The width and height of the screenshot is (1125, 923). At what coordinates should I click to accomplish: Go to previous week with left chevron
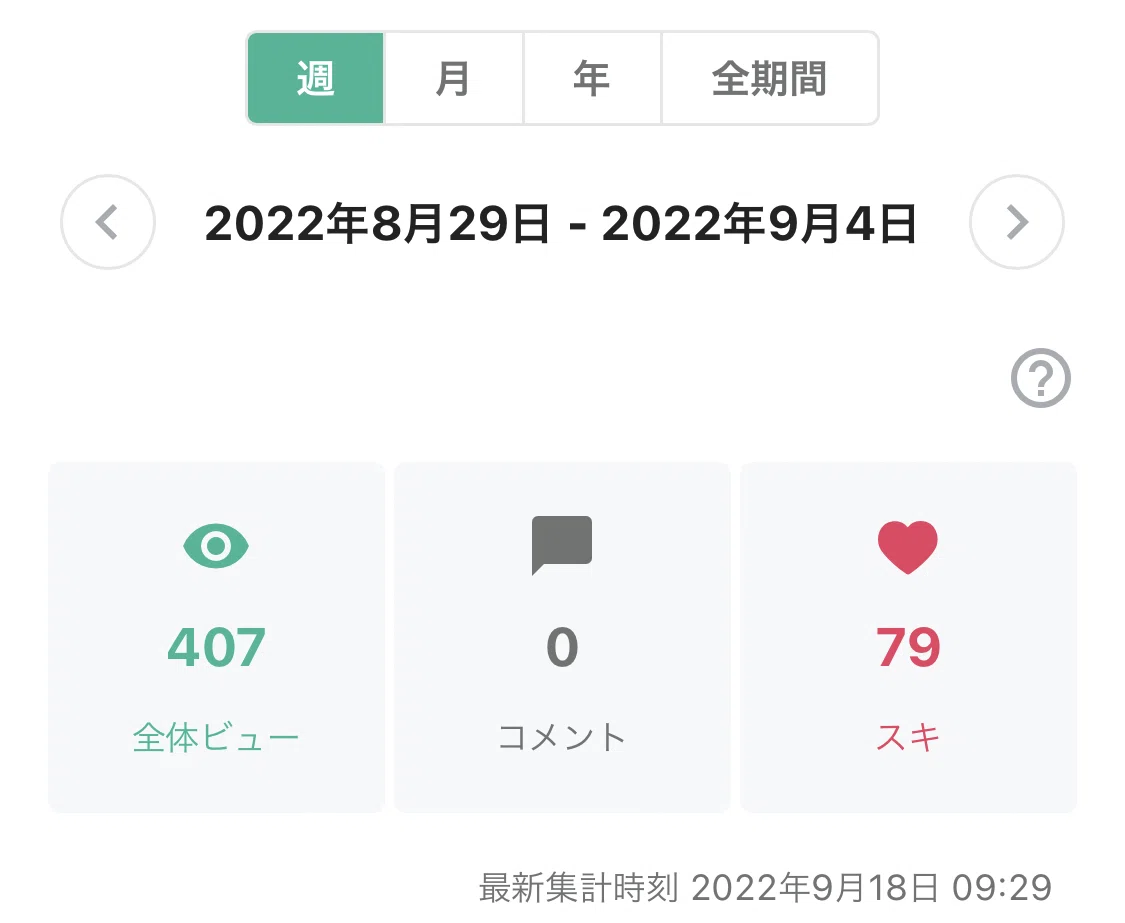click(108, 222)
